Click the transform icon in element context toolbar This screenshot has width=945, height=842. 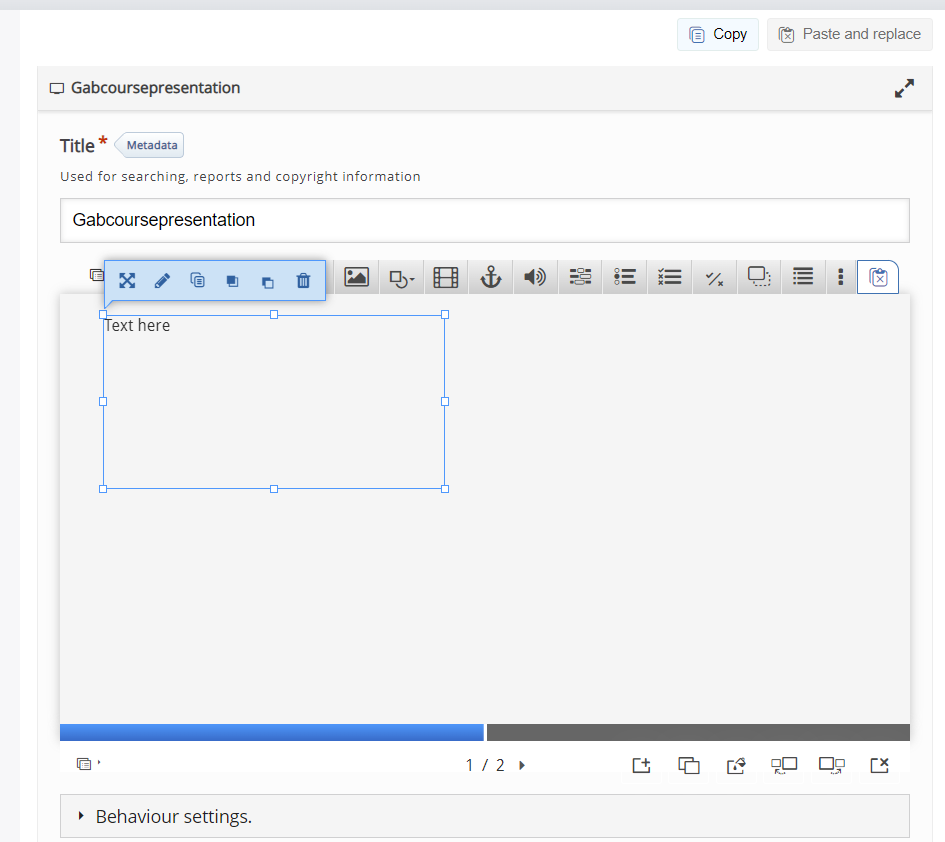(x=127, y=280)
